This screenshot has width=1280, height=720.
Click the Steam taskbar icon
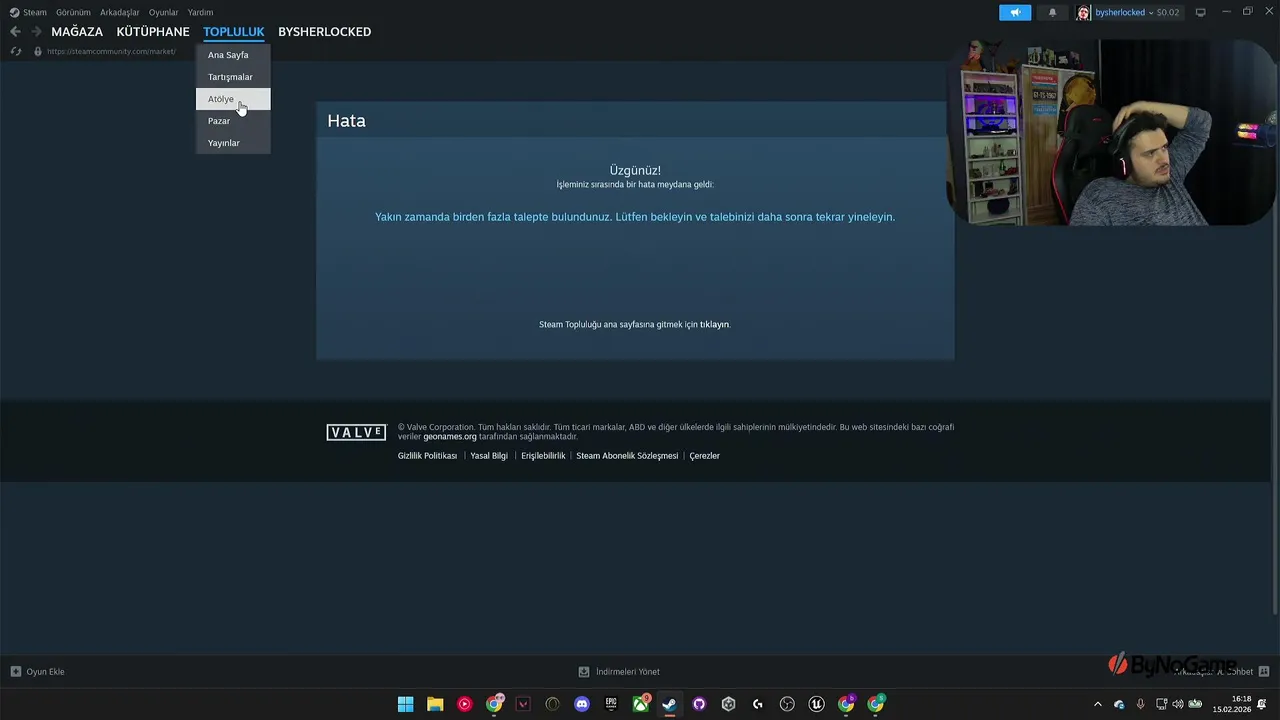click(669, 704)
